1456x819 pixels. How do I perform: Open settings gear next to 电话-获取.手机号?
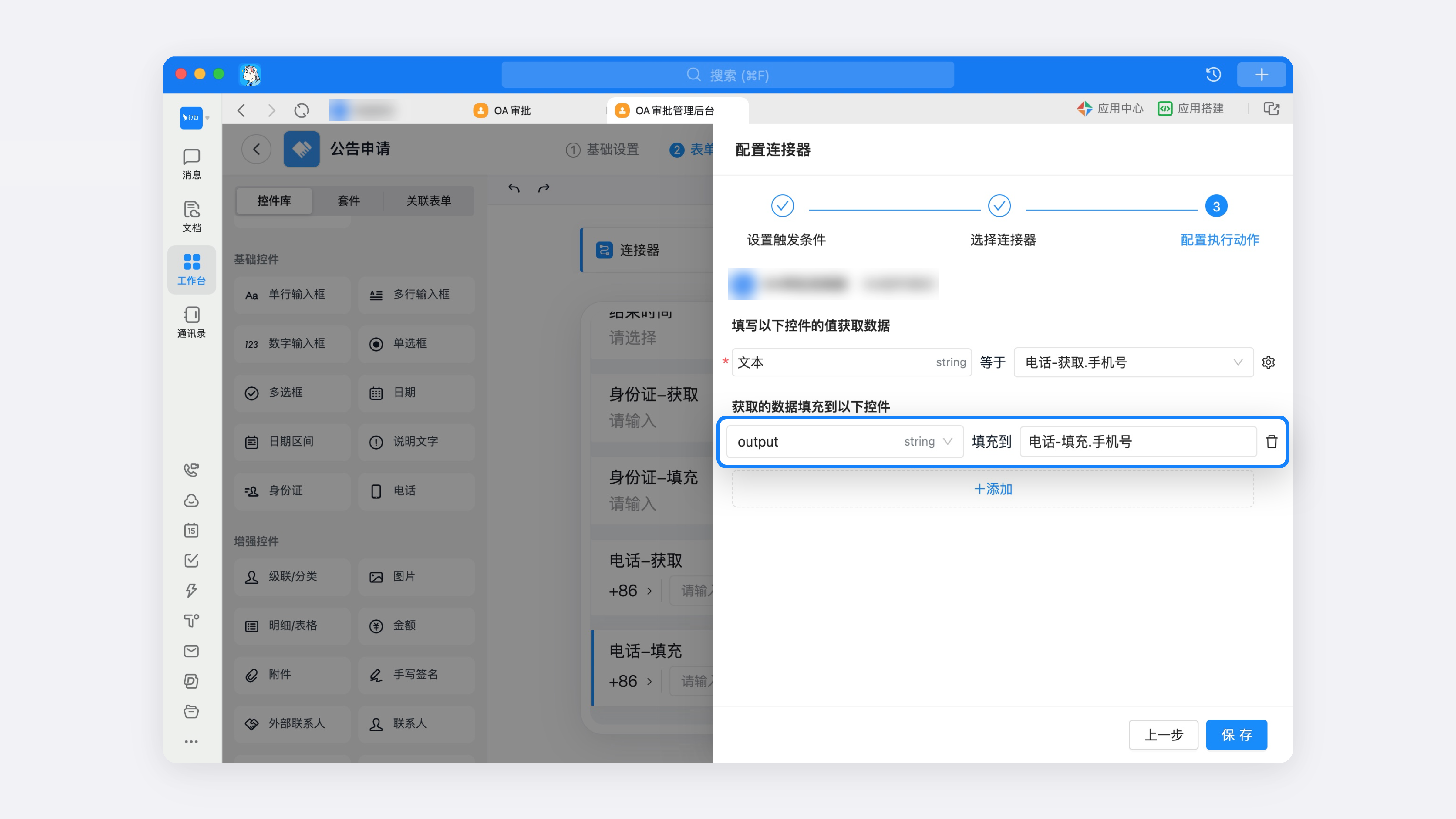point(1268,362)
